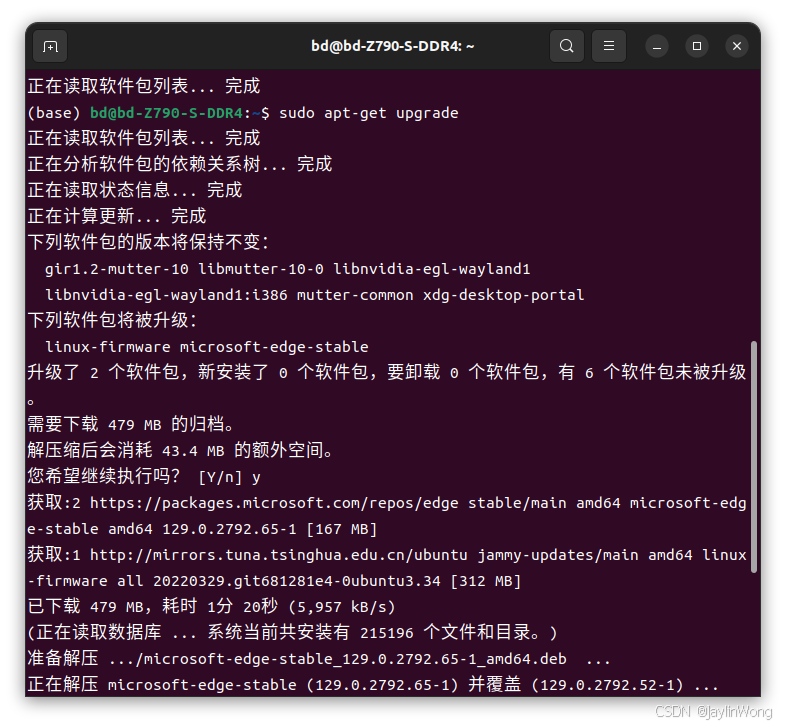Click the green prompt bd@bd-Z790-S-DDR4

(166, 113)
